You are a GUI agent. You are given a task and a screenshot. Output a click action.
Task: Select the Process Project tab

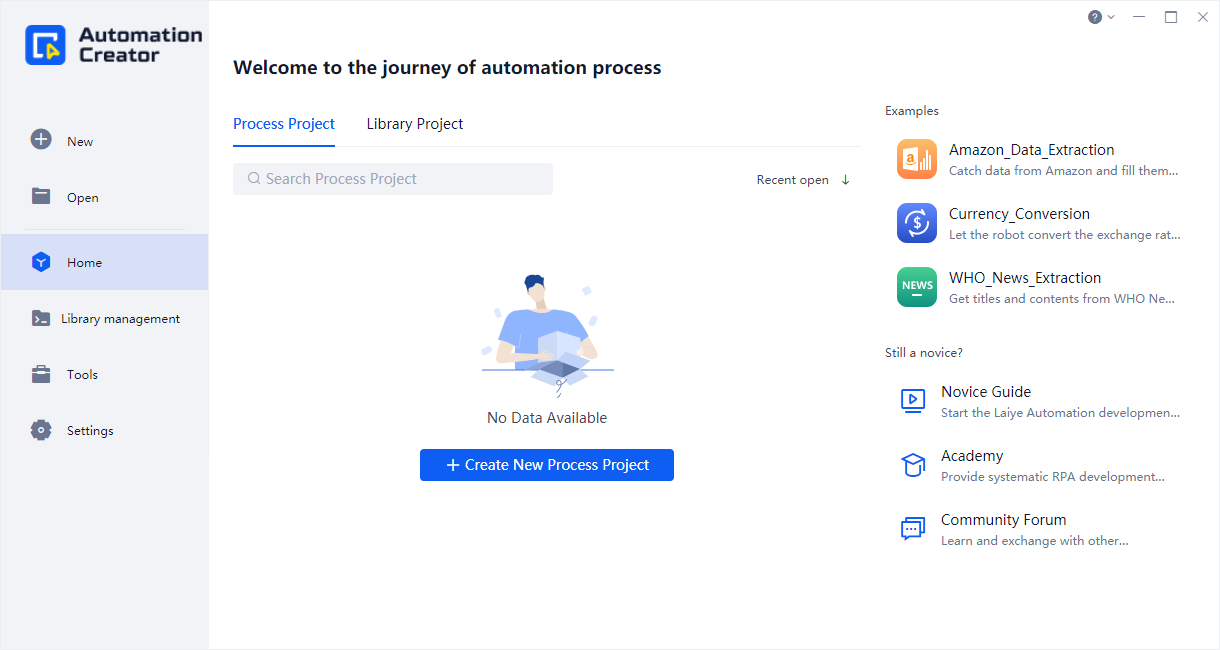click(x=284, y=124)
